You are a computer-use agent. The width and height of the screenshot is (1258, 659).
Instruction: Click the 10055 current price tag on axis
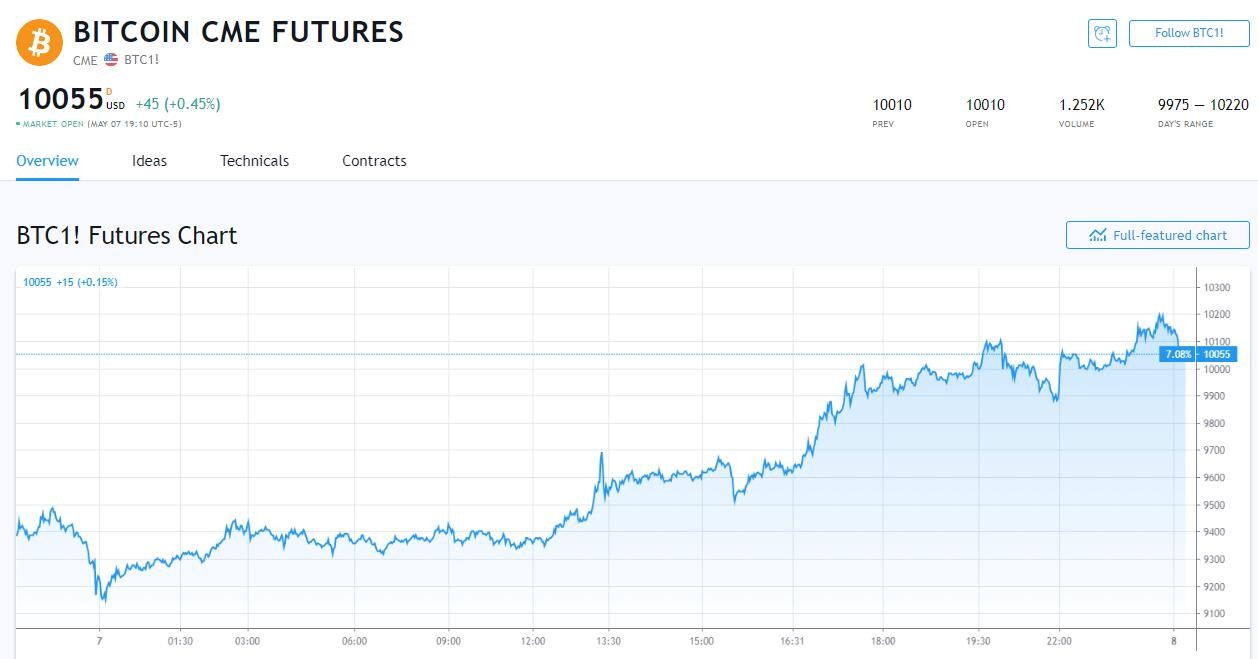pos(1217,354)
